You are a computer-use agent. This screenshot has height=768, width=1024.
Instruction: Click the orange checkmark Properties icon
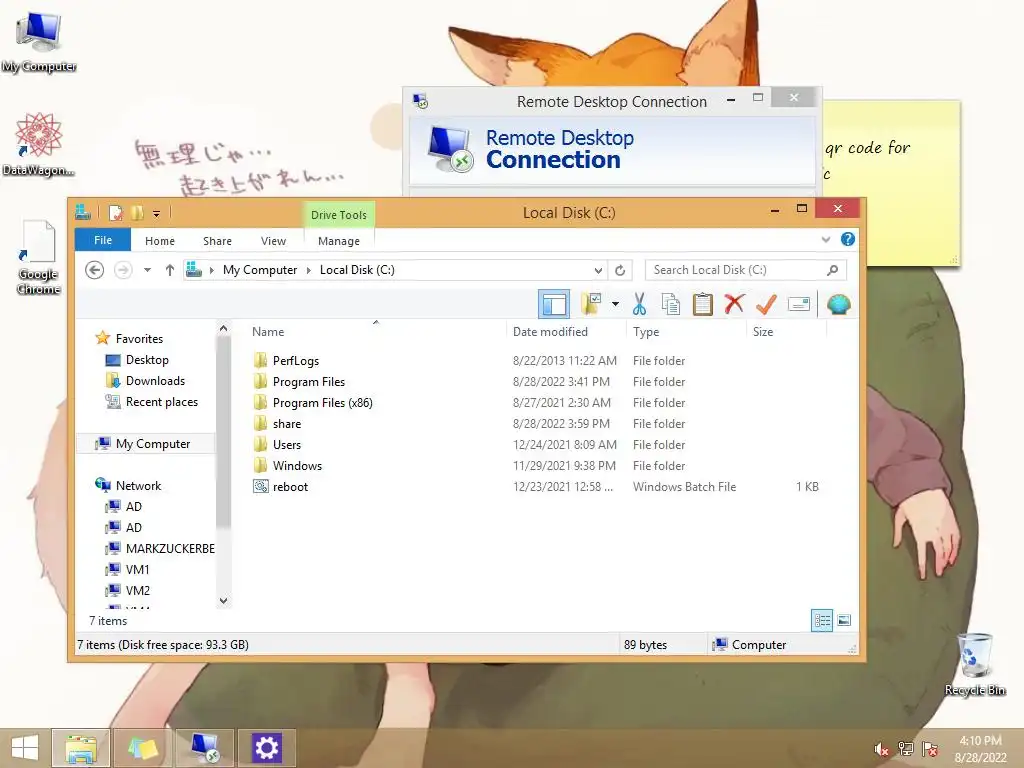pos(766,304)
